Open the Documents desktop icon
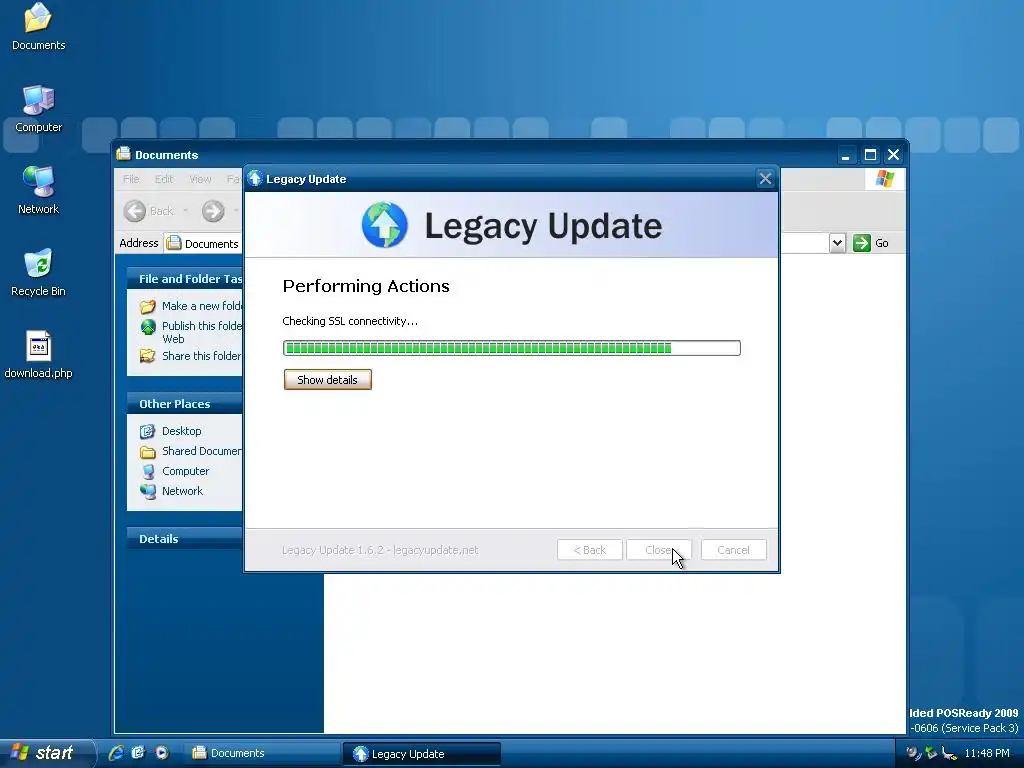The height and width of the screenshot is (768, 1024). coord(38,27)
